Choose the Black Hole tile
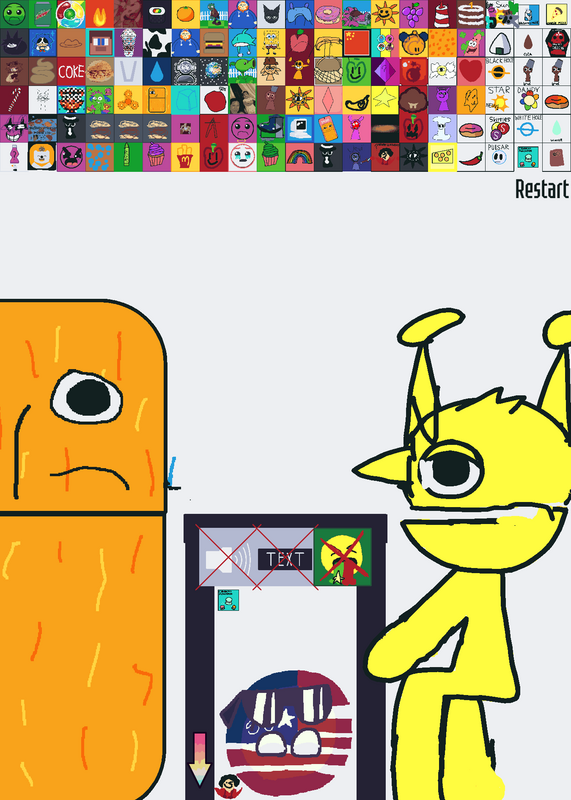The width and height of the screenshot is (571, 800). 500,71
